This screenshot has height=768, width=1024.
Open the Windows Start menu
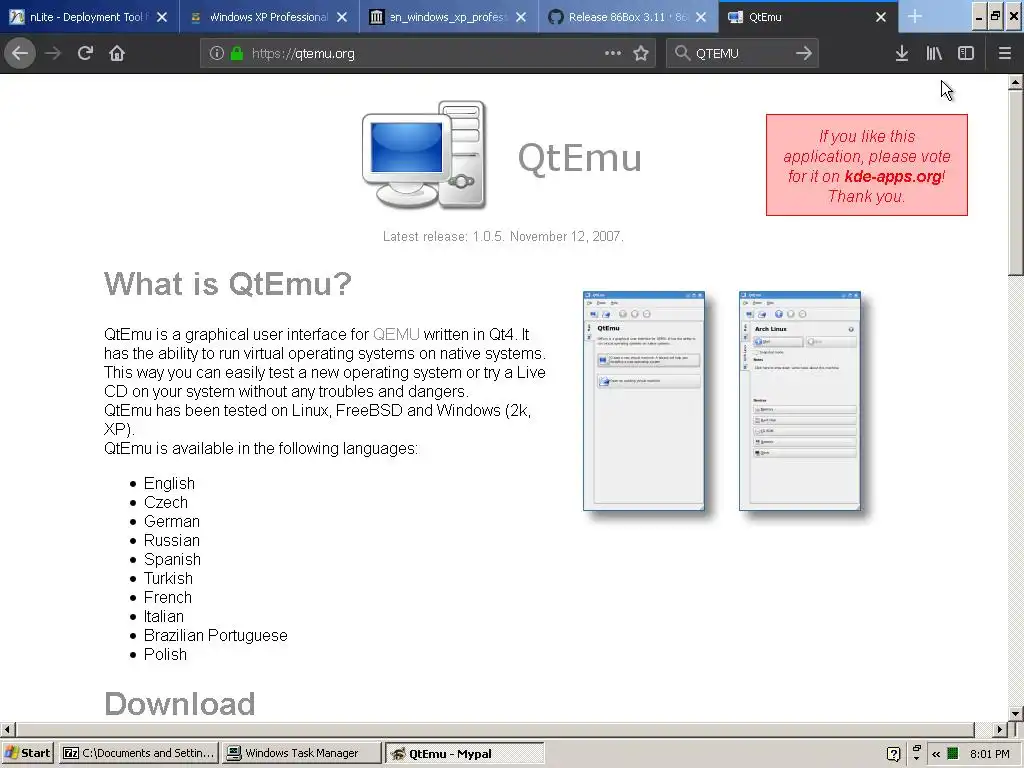pyautogui.click(x=27, y=753)
